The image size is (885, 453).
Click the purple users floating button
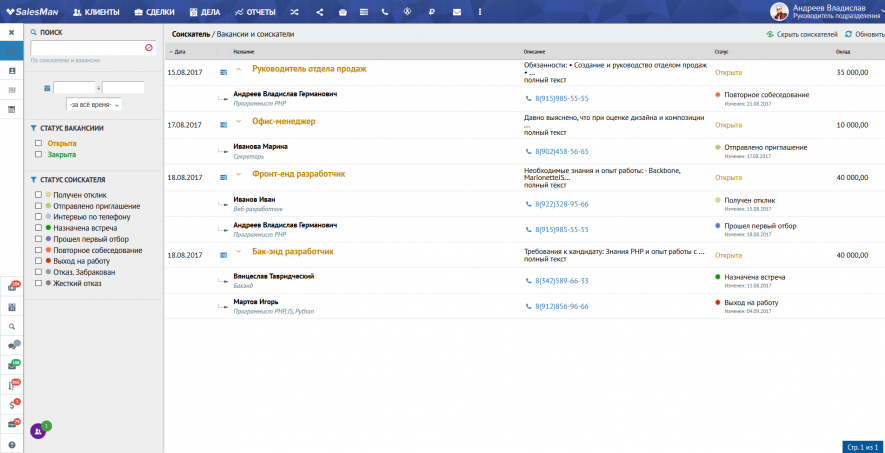(x=38, y=431)
